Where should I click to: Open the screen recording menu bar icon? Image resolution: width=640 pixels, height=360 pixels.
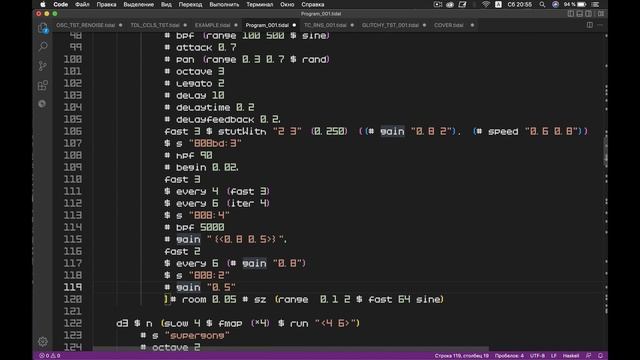(438, 4)
